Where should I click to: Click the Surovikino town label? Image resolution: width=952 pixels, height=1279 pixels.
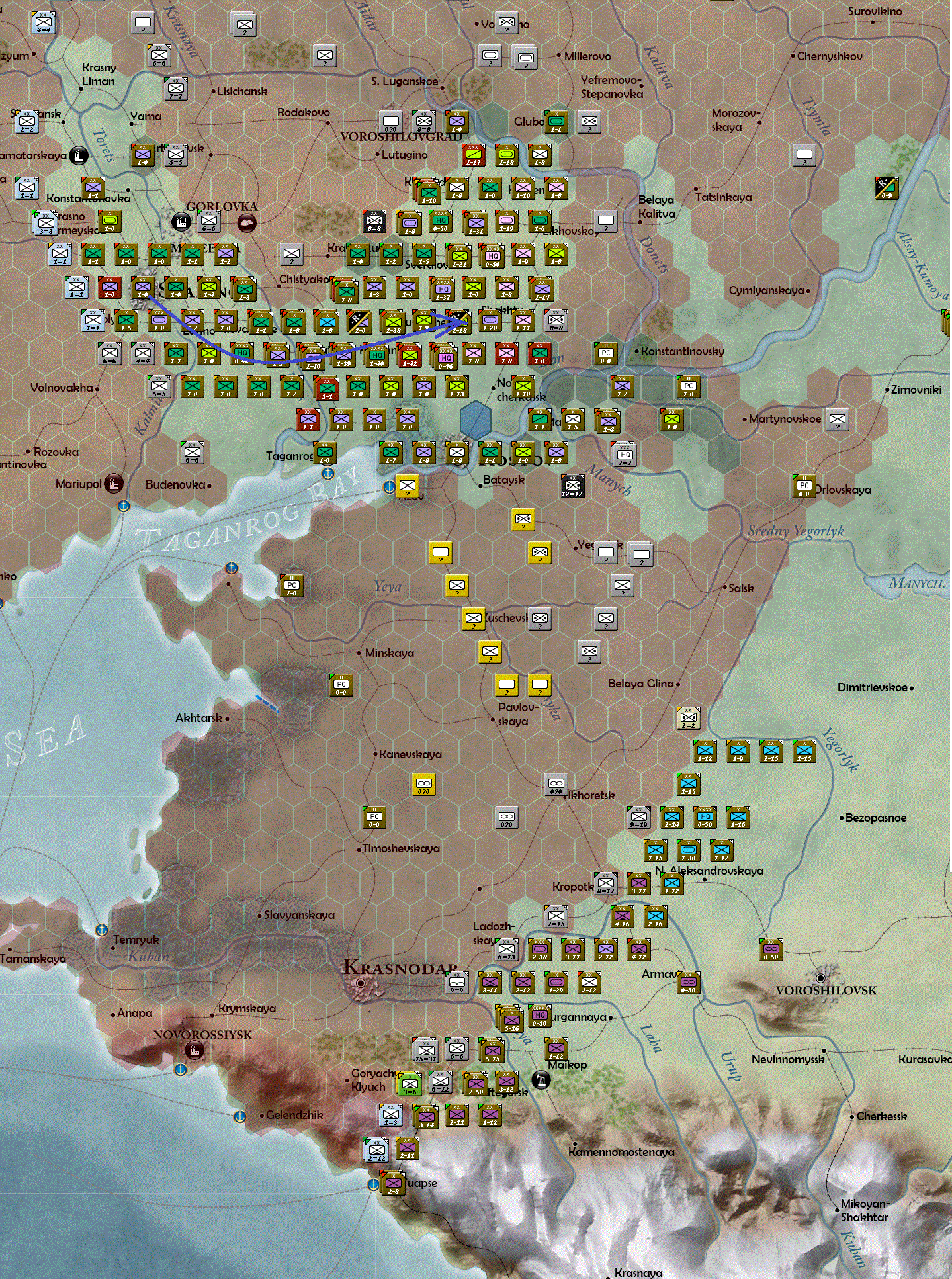tap(875, 11)
